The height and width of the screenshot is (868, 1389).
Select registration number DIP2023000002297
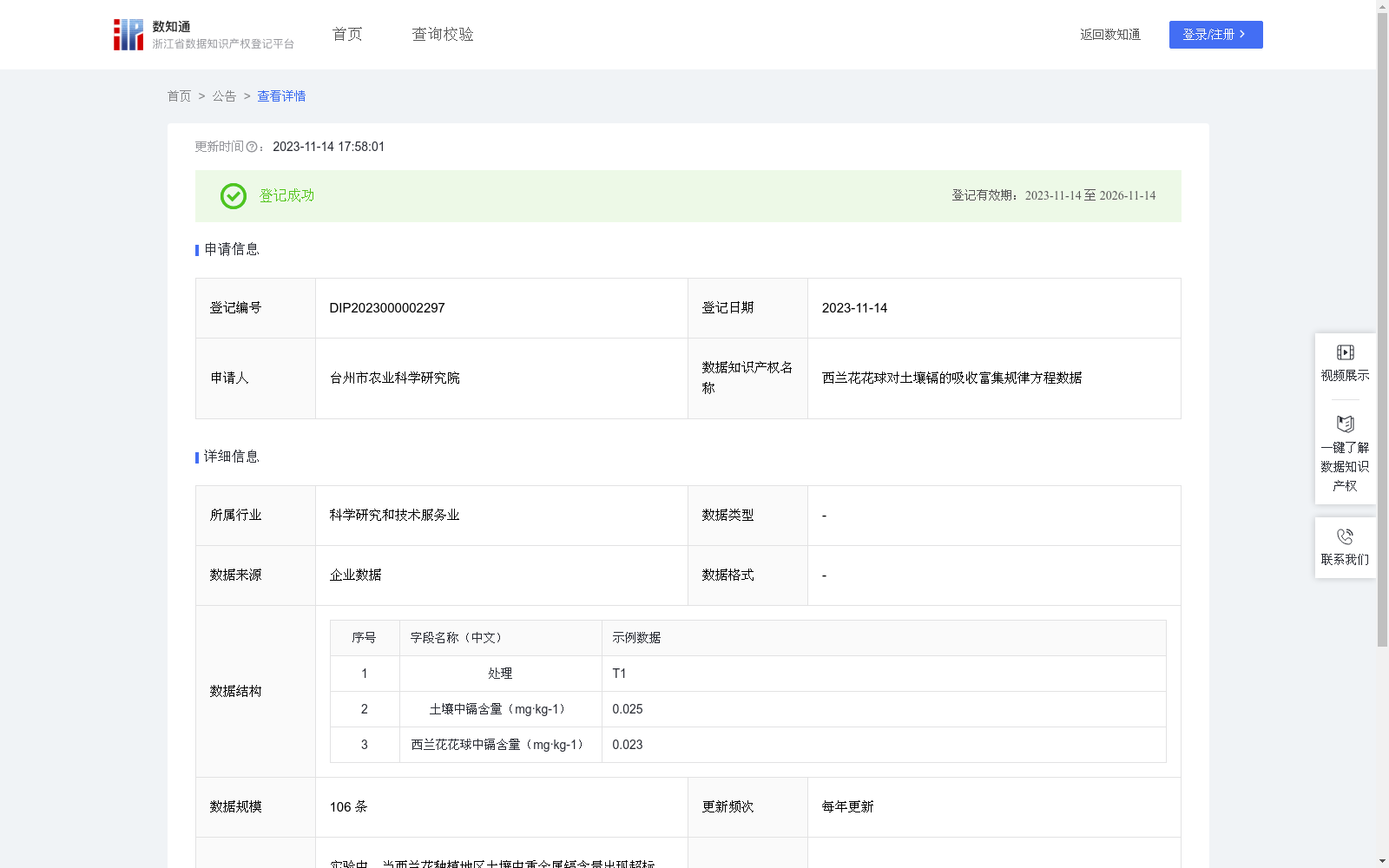387,308
